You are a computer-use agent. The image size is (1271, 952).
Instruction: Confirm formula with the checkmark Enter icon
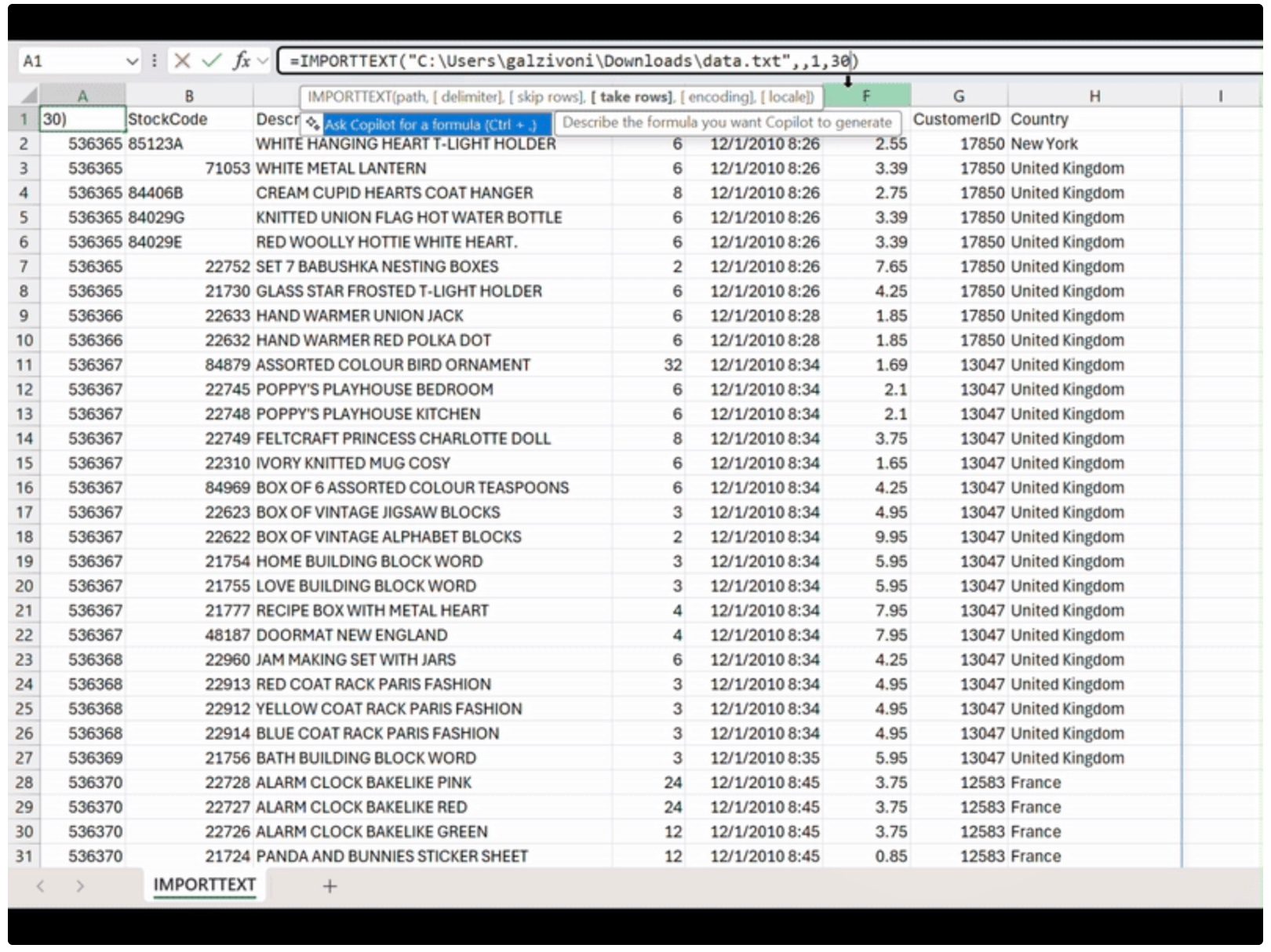tap(211, 60)
